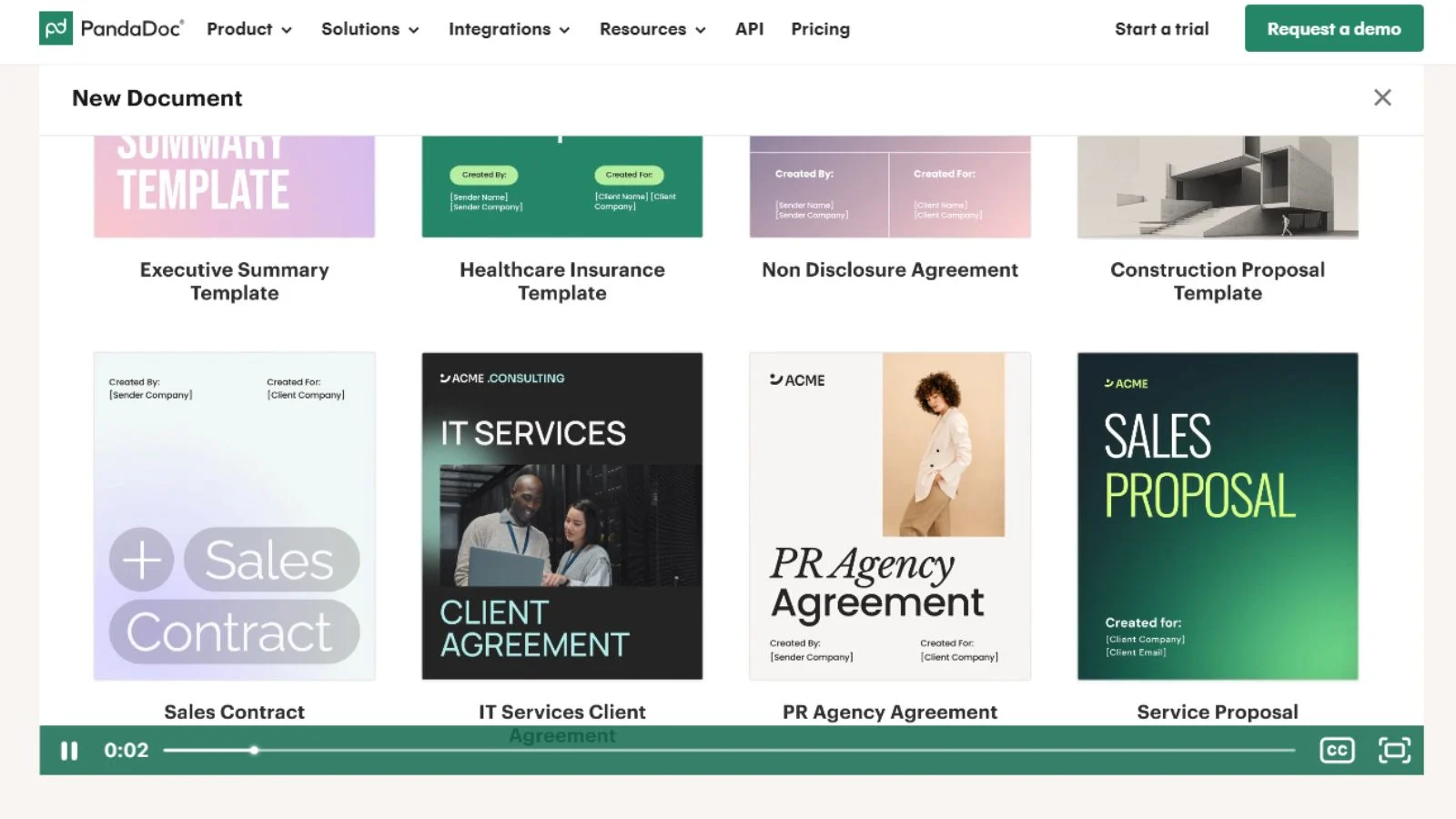Viewport: 1456px width, 819px height.
Task: Click the Healthcare Insurance Template title
Action: (x=562, y=281)
